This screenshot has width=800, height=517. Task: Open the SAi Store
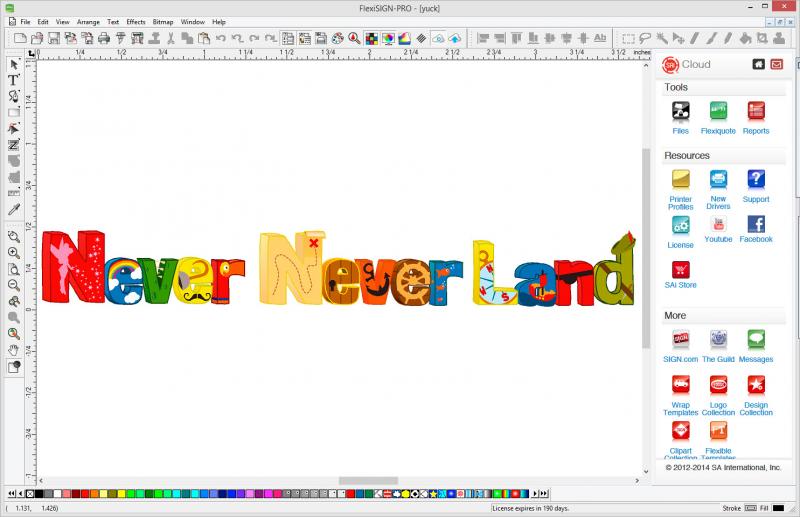point(681,274)
